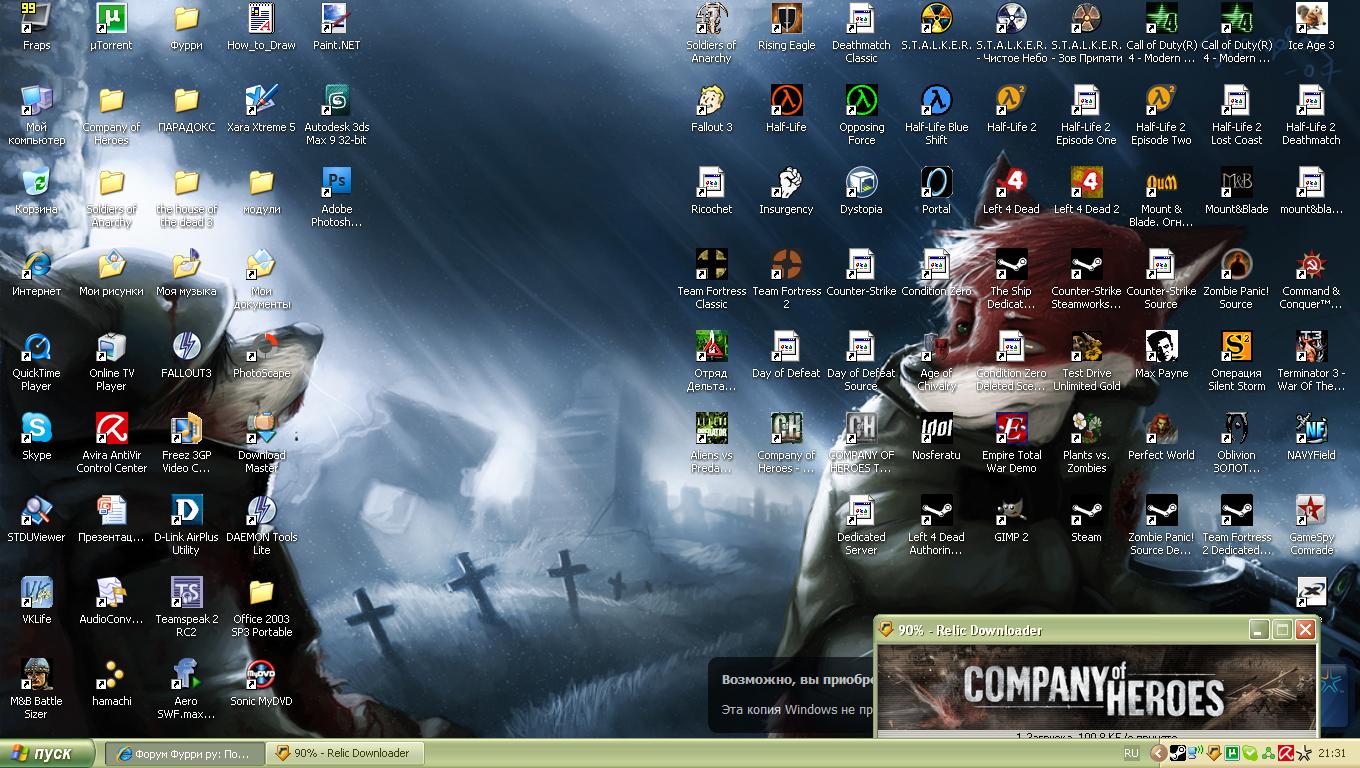Click the Company of Heroes banner image
1360x768 pixels.
pos(1095,690)
